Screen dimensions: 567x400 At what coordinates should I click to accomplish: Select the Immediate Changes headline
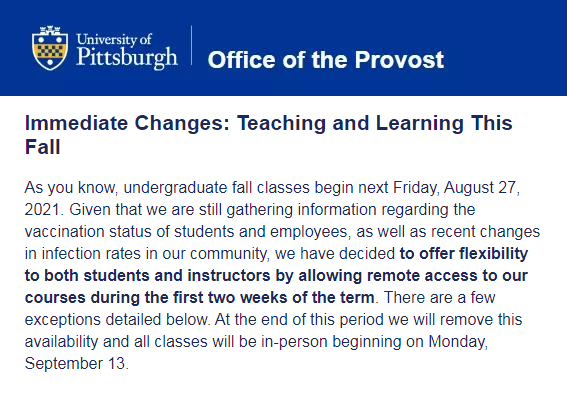(268, 135)
